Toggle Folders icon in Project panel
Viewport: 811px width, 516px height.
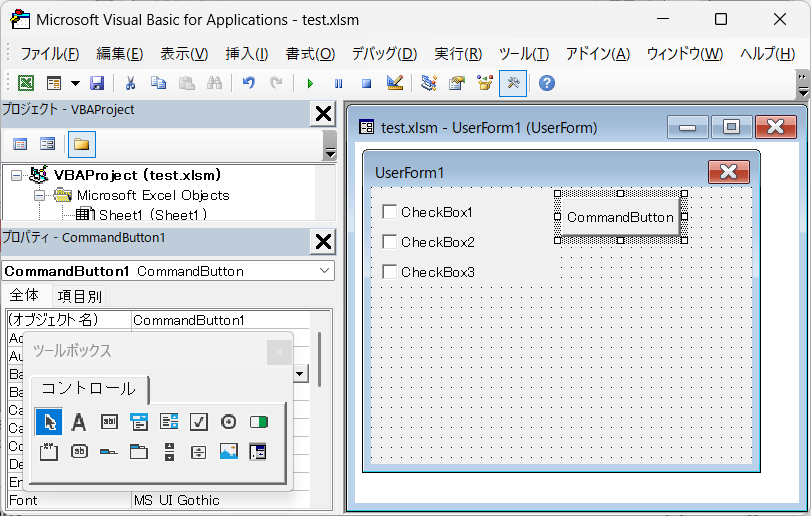click(x=82, y=144)
